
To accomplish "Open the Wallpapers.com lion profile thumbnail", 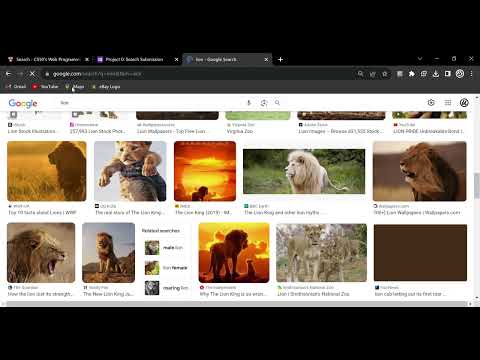I will point(420,171).
